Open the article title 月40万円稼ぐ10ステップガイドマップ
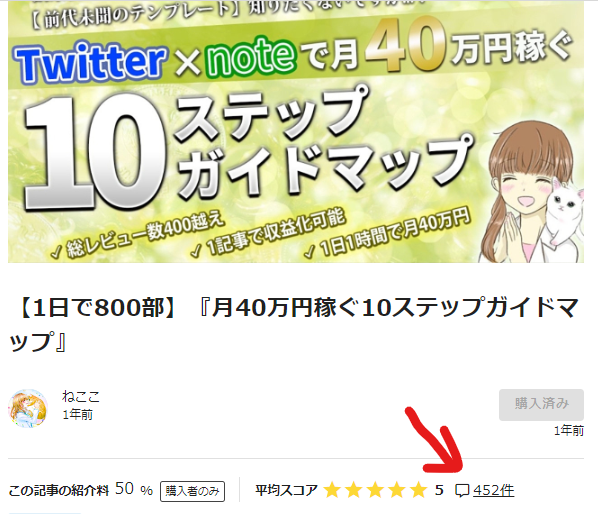 pos(294,324)
